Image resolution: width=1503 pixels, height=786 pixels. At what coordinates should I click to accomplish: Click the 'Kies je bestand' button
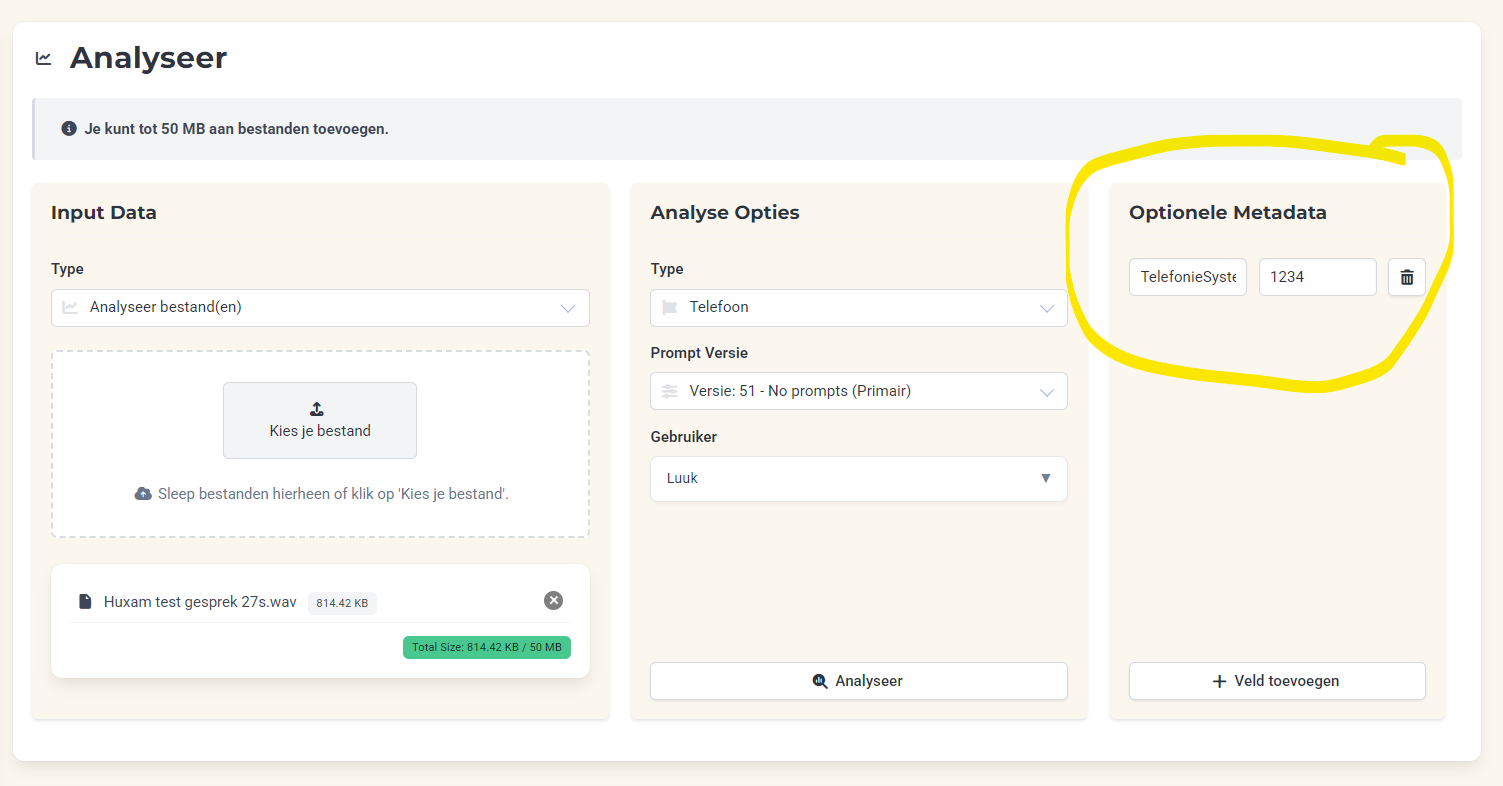pos(320,420)
